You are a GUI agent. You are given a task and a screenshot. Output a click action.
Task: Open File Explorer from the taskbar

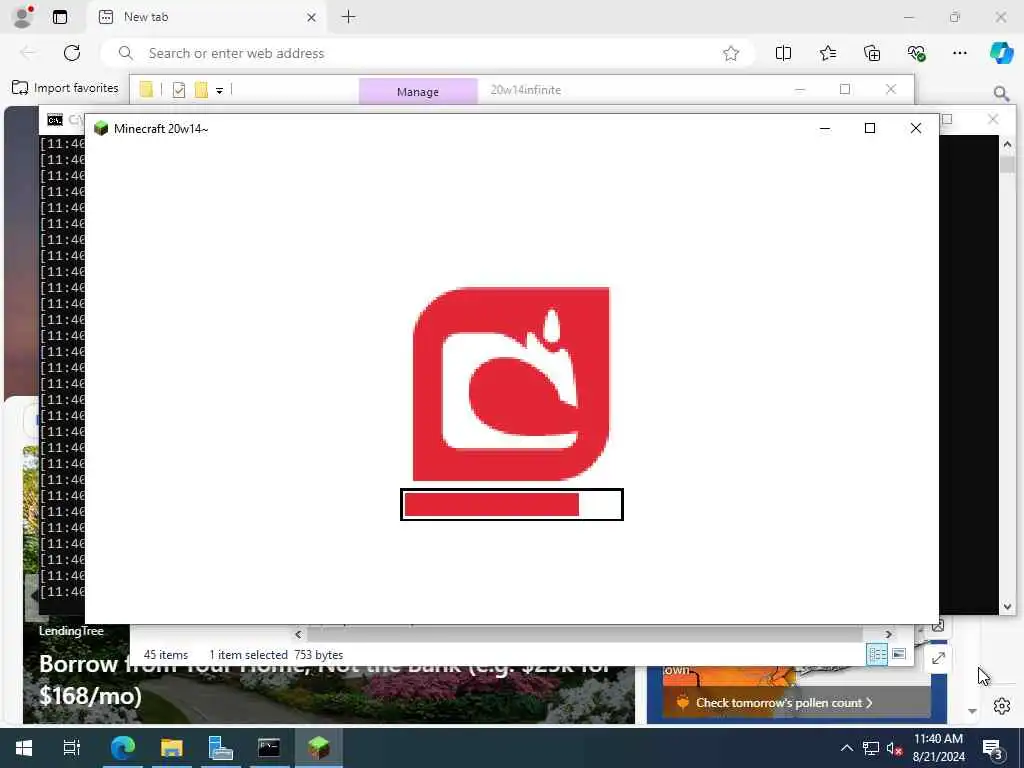tap(172, 748)
